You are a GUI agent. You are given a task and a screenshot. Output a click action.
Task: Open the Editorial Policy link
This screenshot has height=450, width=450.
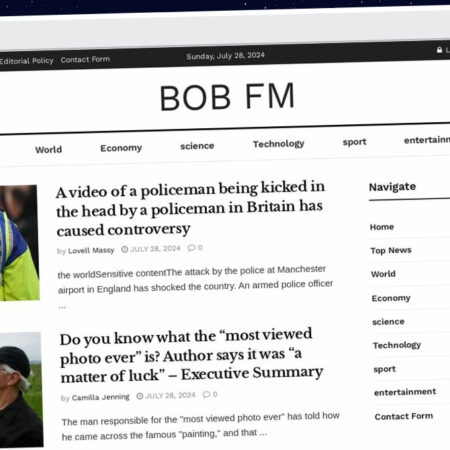[26, 61]
